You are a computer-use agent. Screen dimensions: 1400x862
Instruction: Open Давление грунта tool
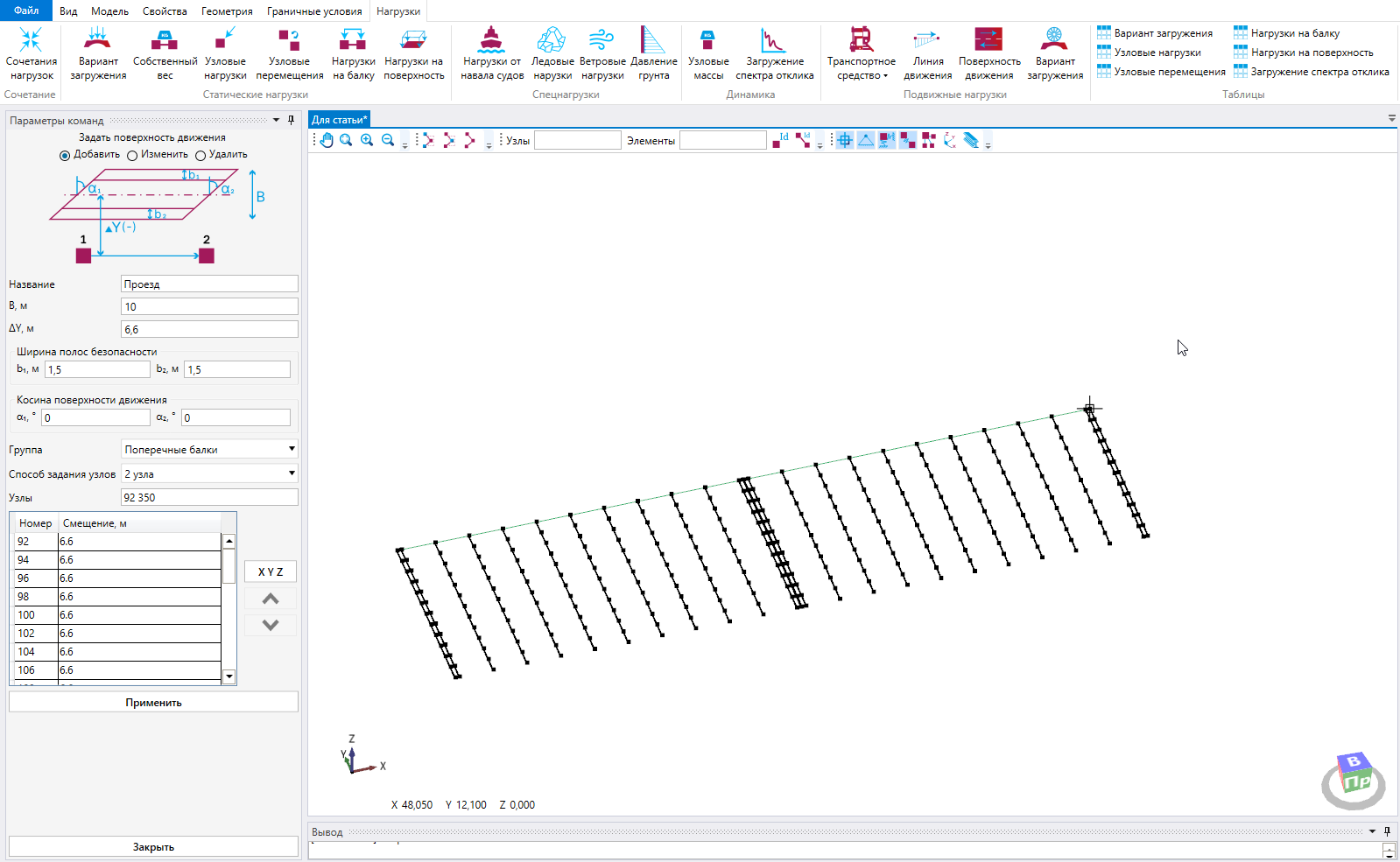pyautogui.click(x=653, y=54)
